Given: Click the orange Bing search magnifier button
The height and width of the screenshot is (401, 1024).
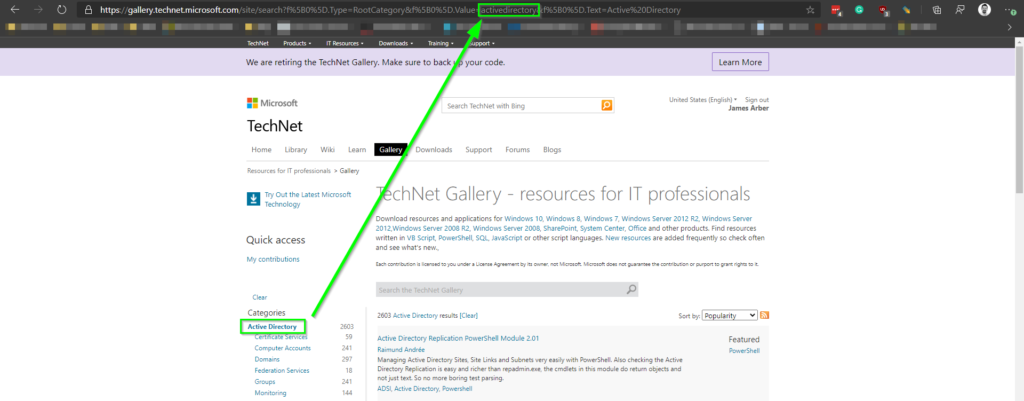Looking at the screenshot, I should [607, 105].
